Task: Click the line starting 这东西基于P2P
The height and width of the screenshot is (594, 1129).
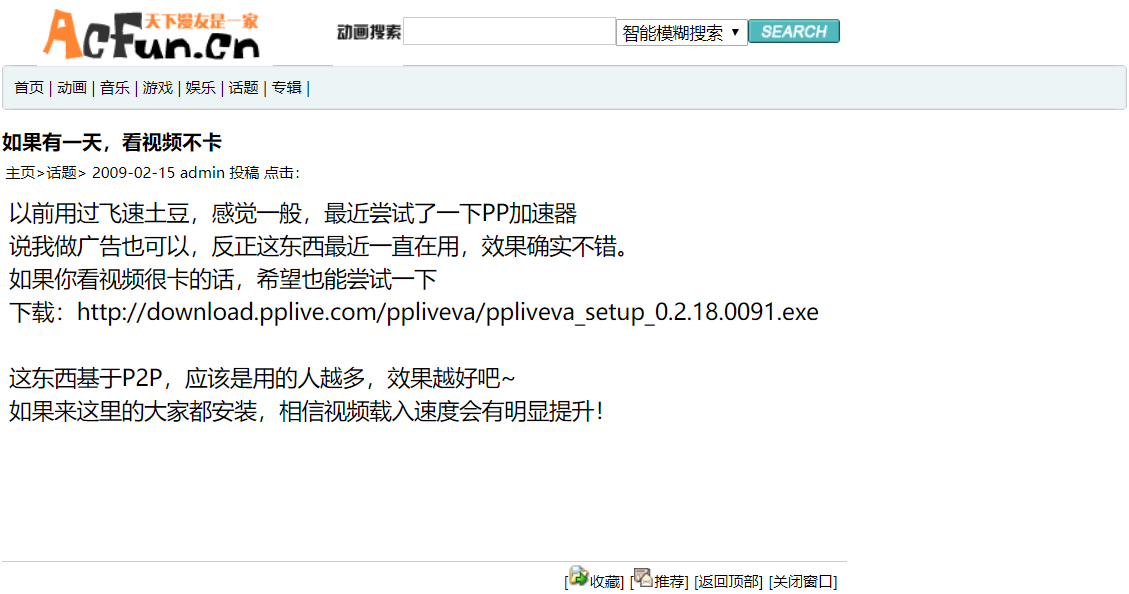Action: click(262, 378)
